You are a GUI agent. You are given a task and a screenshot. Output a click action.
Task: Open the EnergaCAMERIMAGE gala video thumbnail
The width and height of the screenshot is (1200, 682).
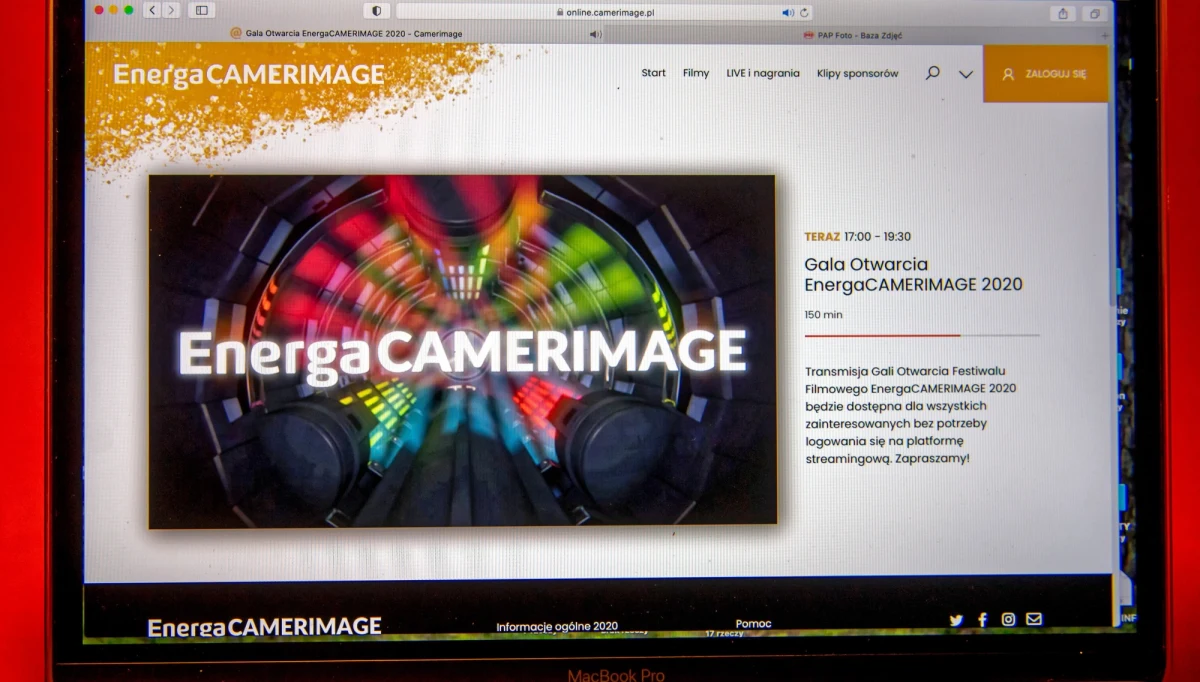[x=460, y=349]
